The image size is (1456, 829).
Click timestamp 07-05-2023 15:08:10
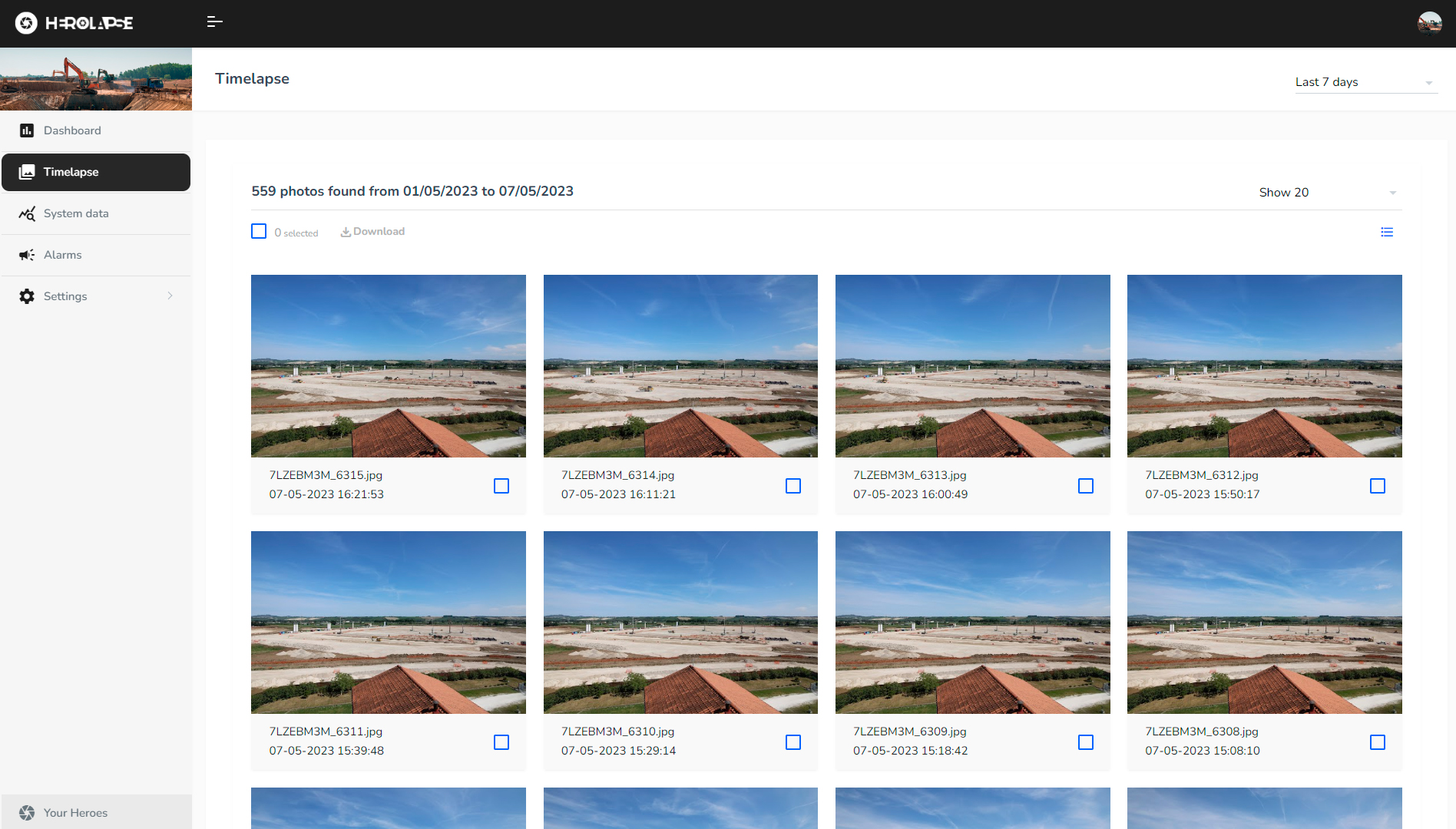tap(1203, 751)
